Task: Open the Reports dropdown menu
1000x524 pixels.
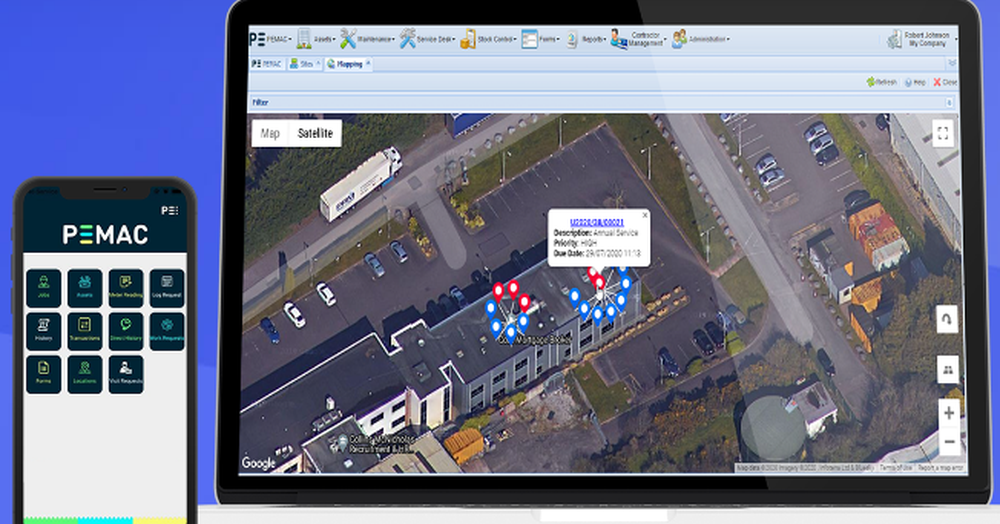Action: click(585, 40)
